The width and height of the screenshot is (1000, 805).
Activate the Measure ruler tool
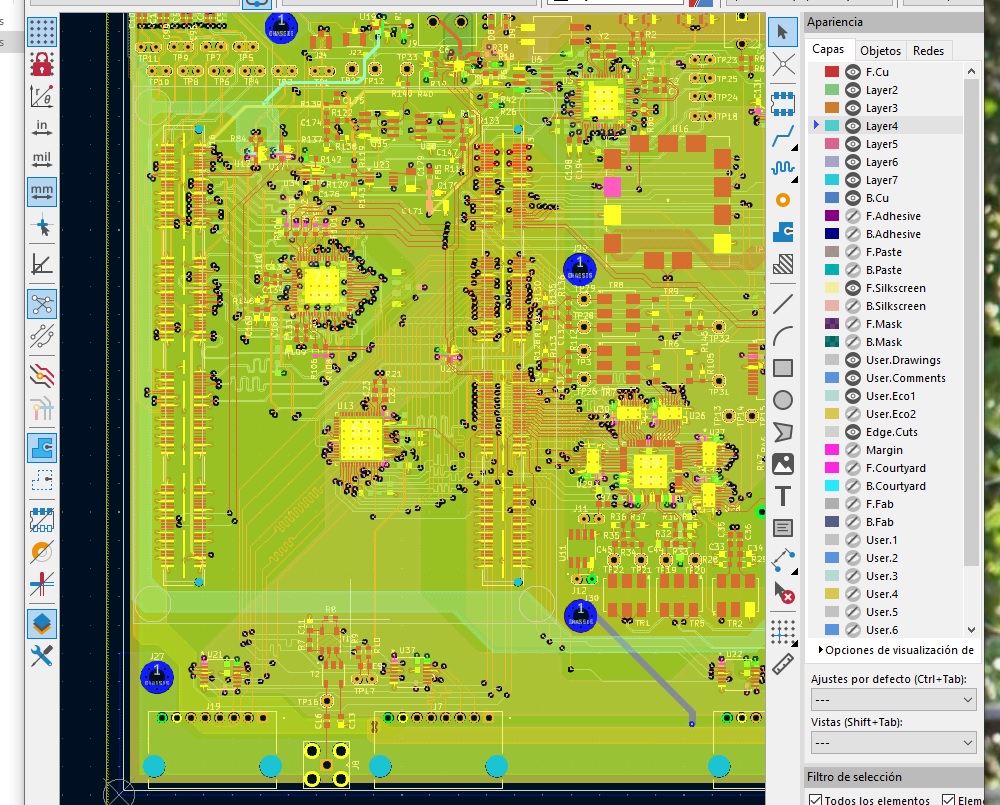pyautogui.click(x=783, y=664)
